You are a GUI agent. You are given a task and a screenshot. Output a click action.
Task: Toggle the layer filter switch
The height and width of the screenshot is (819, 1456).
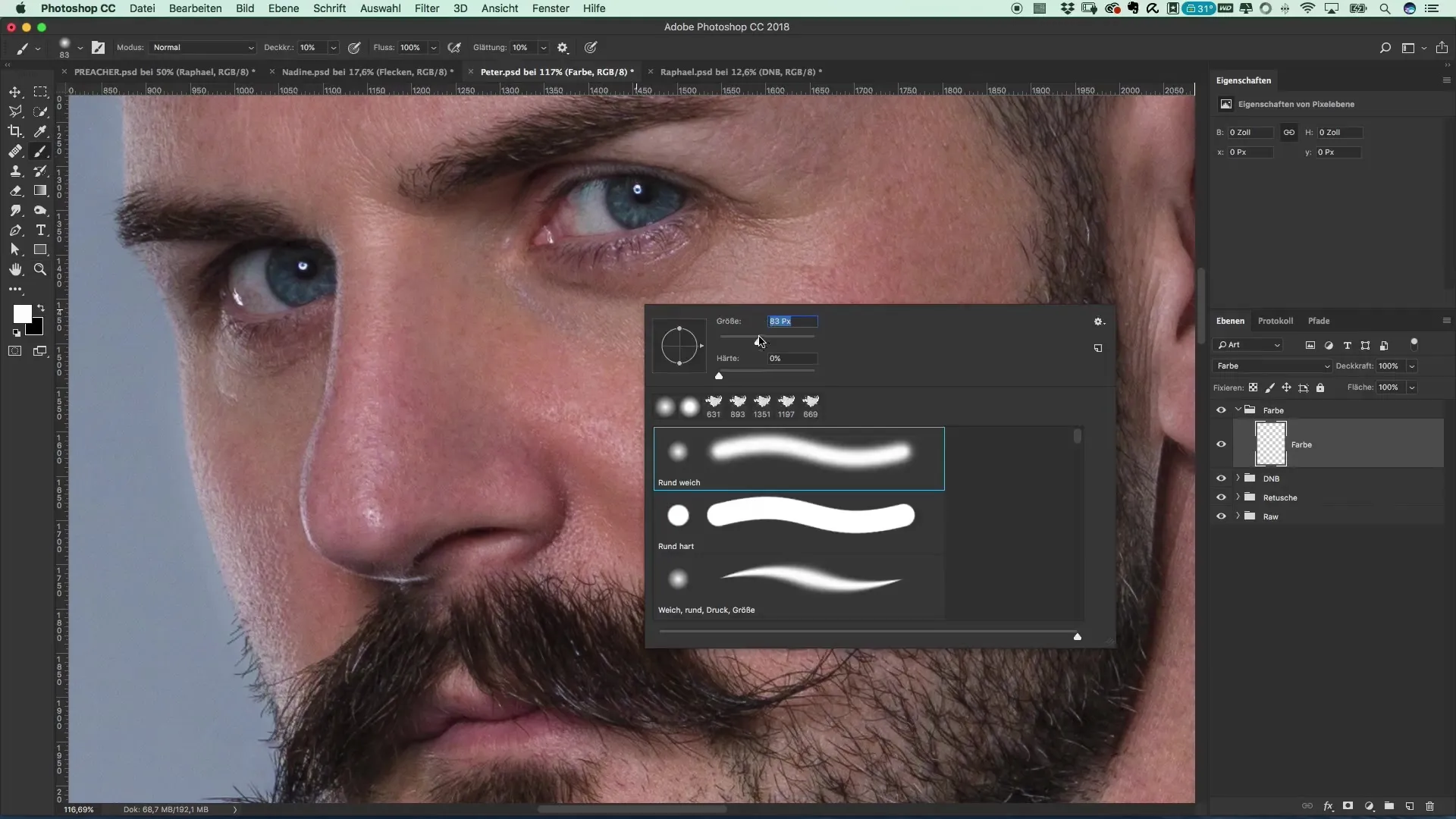1414,344
